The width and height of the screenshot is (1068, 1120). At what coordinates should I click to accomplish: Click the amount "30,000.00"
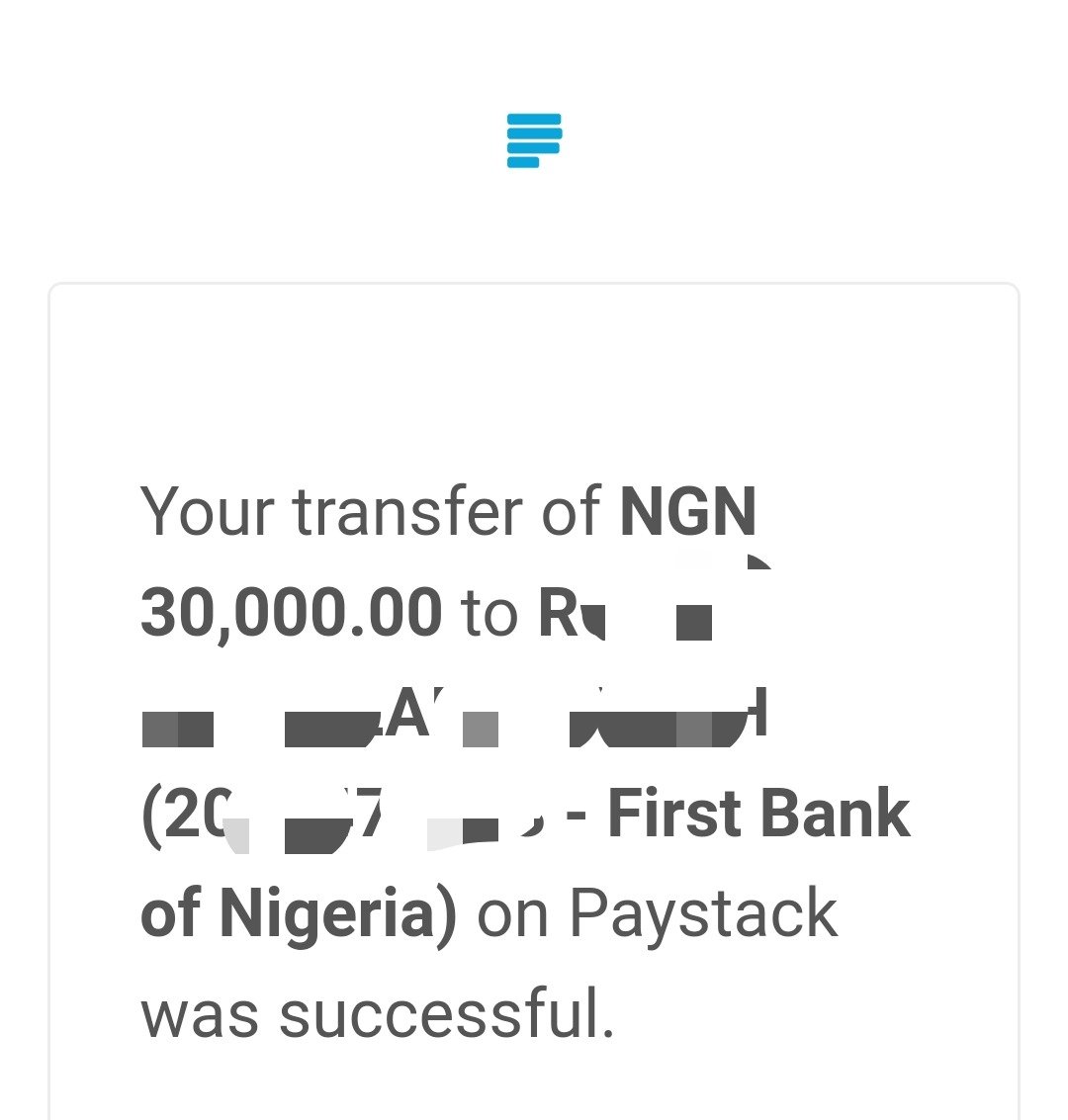point(292,614)
